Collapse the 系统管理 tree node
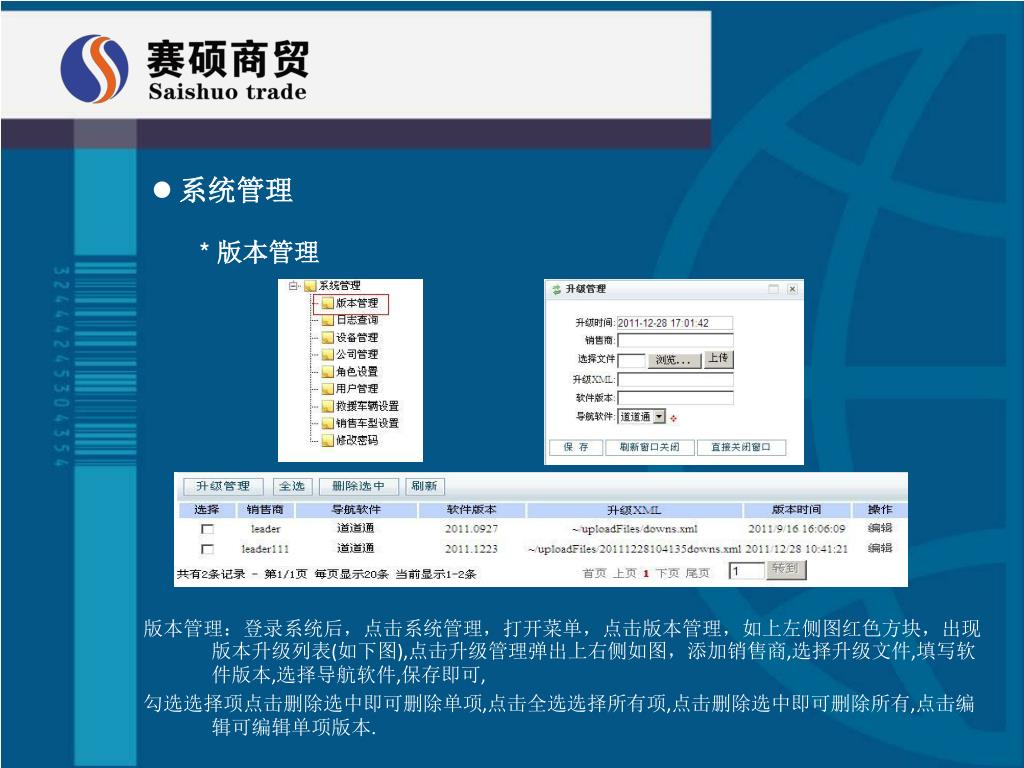The height and width of the screenshot is (768, 1024). (294, 286)
